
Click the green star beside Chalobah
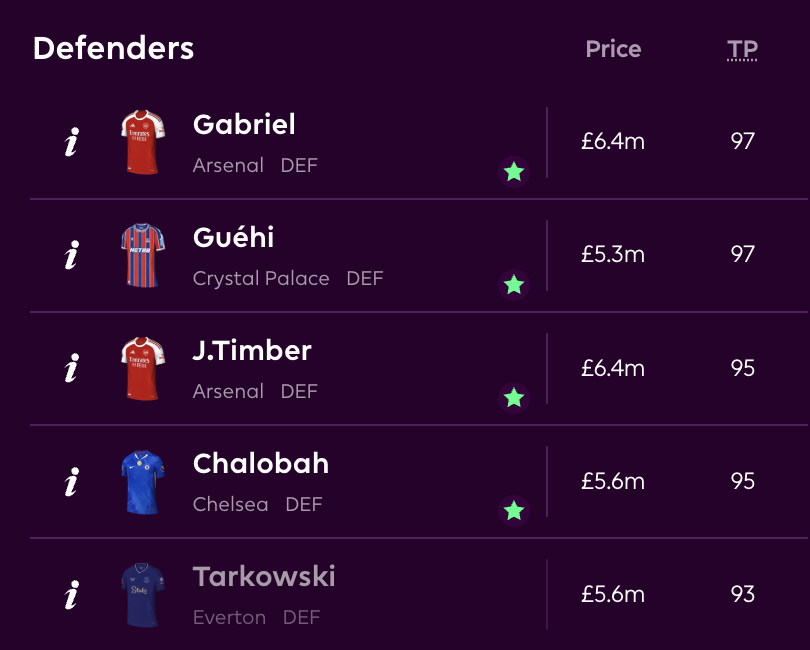click(514, 511)
